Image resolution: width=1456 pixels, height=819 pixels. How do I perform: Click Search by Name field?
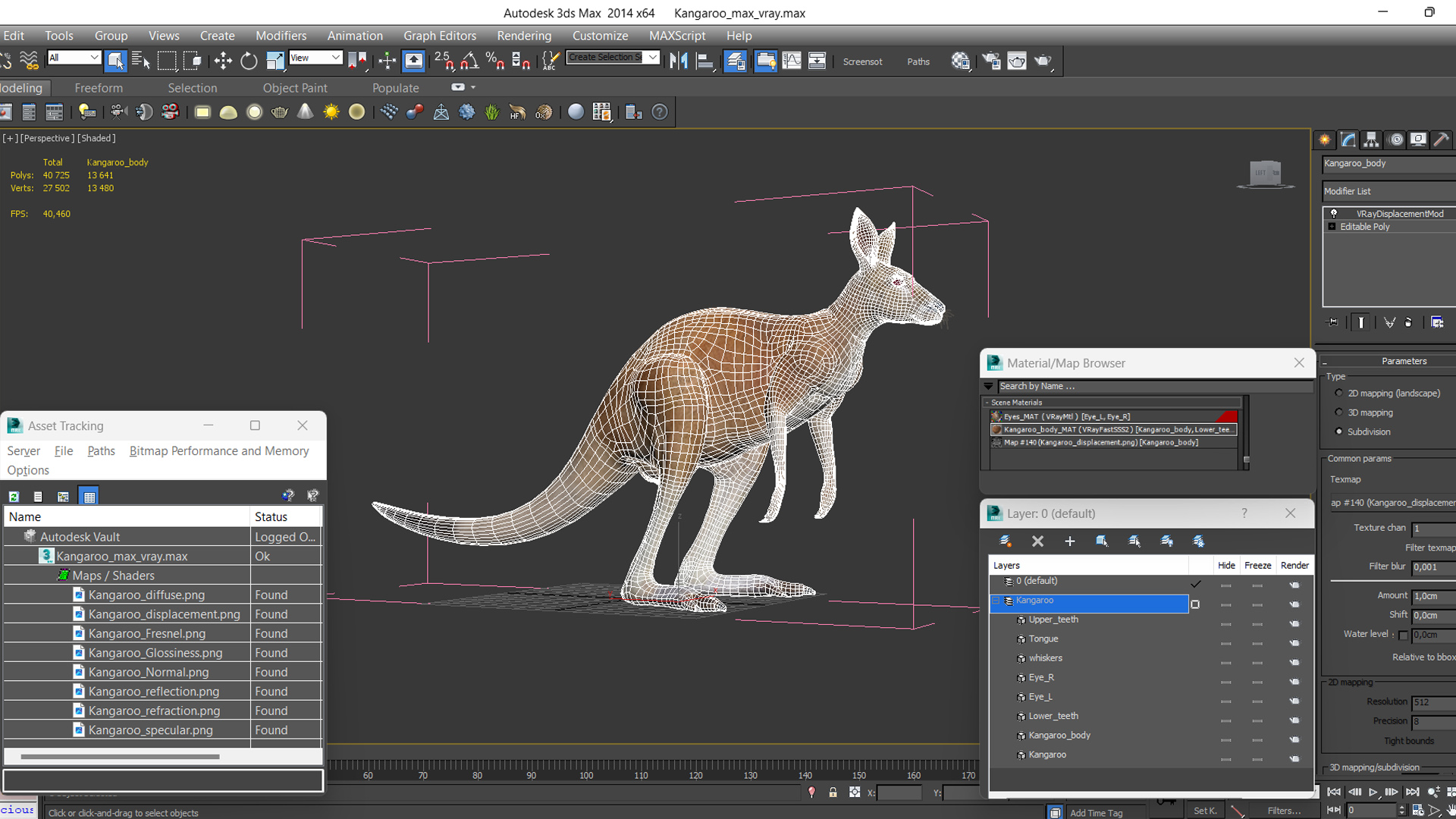pos(1155,386)
